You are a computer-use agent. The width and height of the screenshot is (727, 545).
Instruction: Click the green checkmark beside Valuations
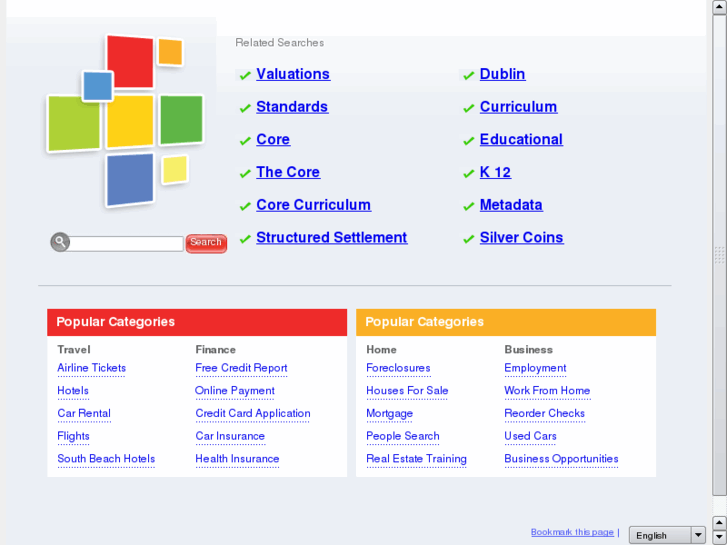coord(245,75)
